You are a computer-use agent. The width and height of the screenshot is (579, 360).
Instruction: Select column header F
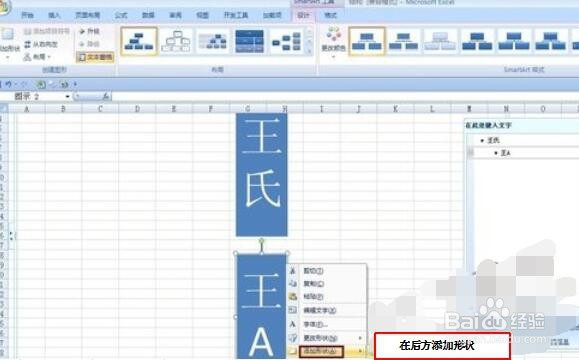(x=210, y=109)
